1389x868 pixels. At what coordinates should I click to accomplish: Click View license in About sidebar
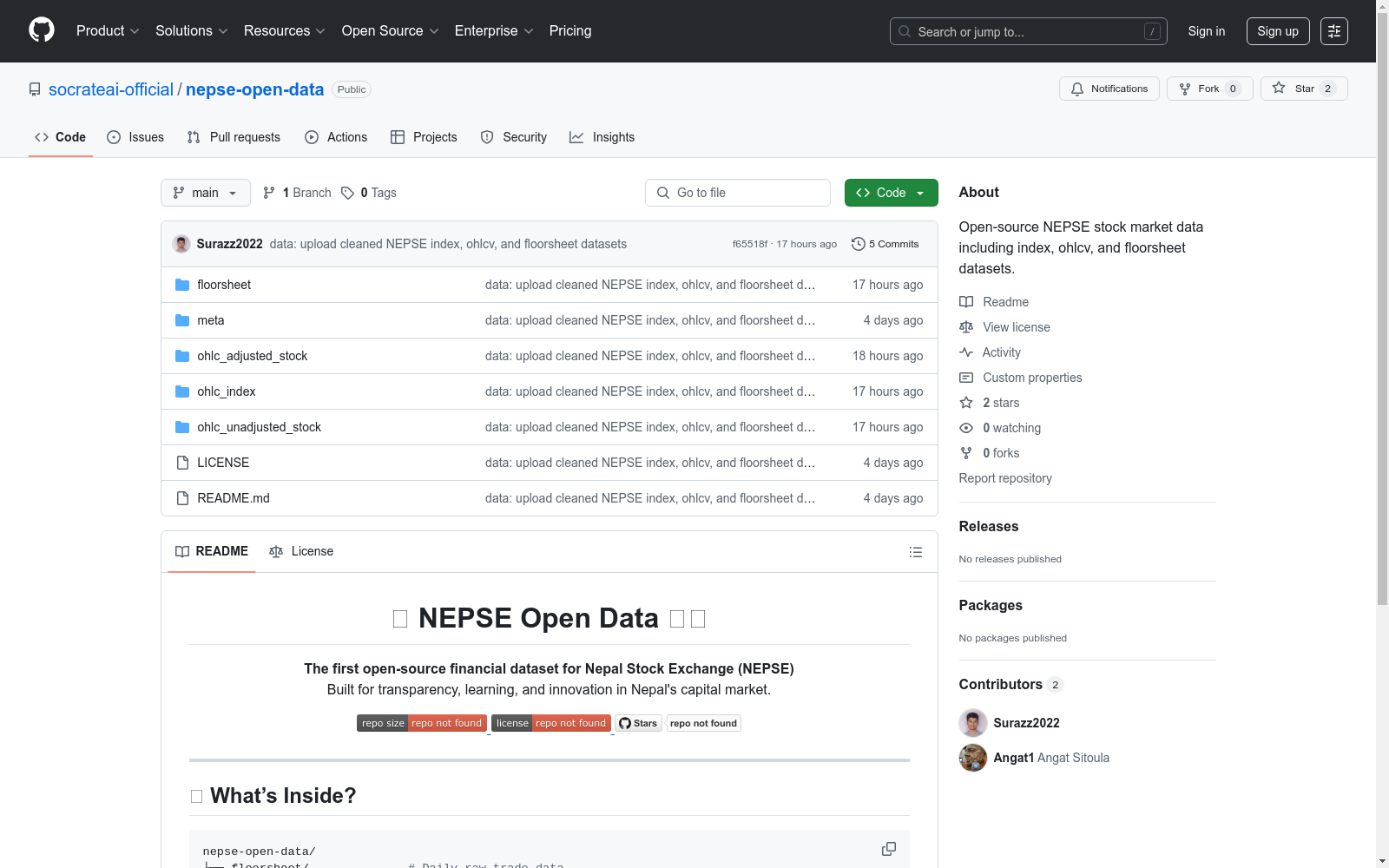1005,327
